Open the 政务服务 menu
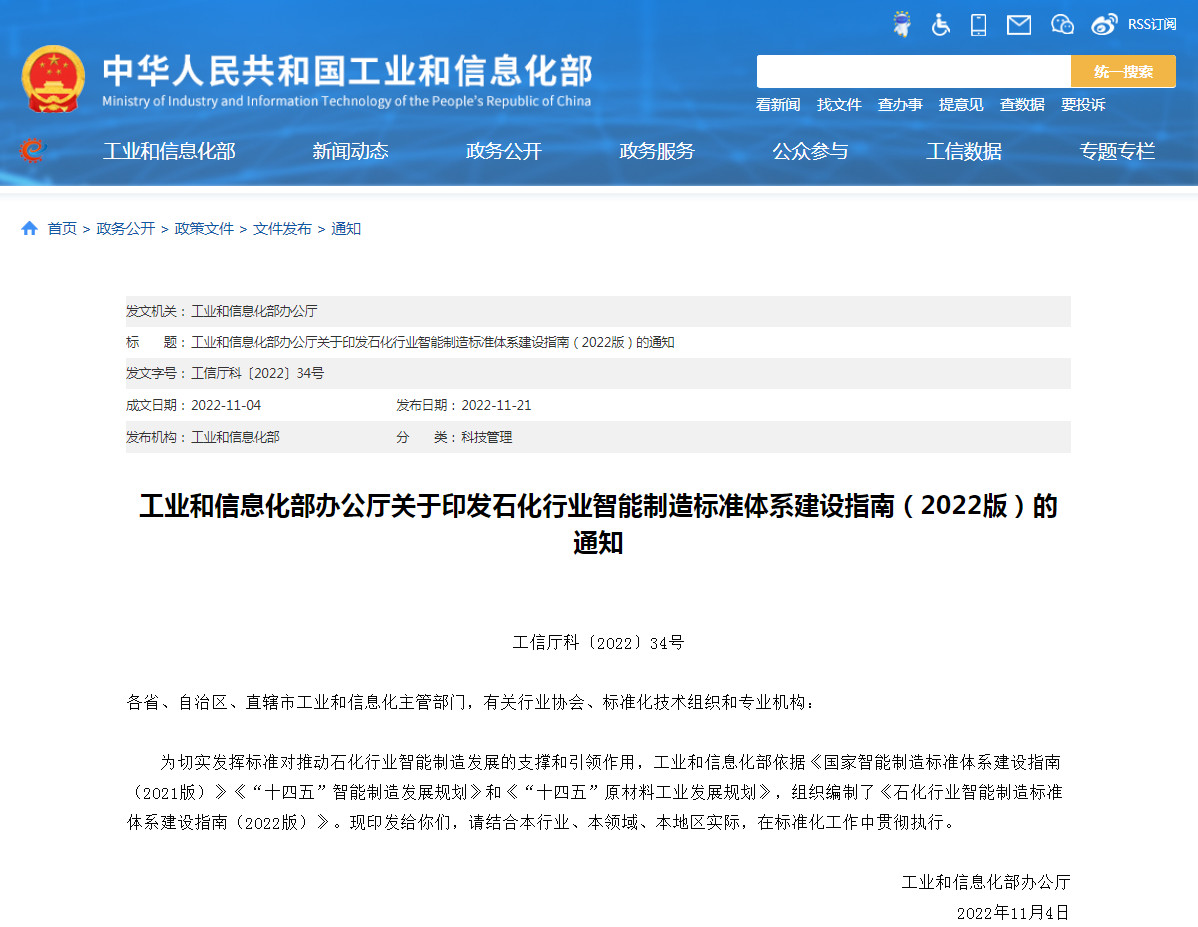Viewport: 1198px width, 927px height. pyautogui.click(x=657, y=151)
